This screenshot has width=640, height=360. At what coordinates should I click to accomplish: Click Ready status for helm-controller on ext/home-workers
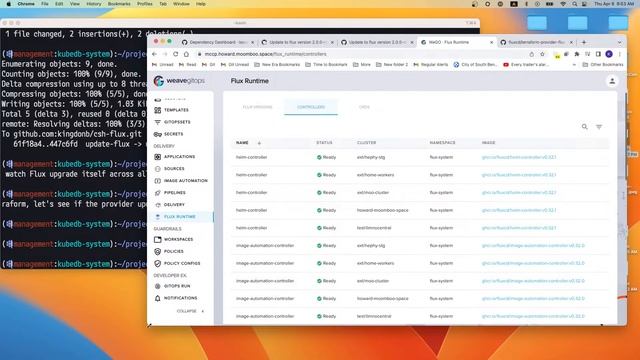tap(326, 175)
